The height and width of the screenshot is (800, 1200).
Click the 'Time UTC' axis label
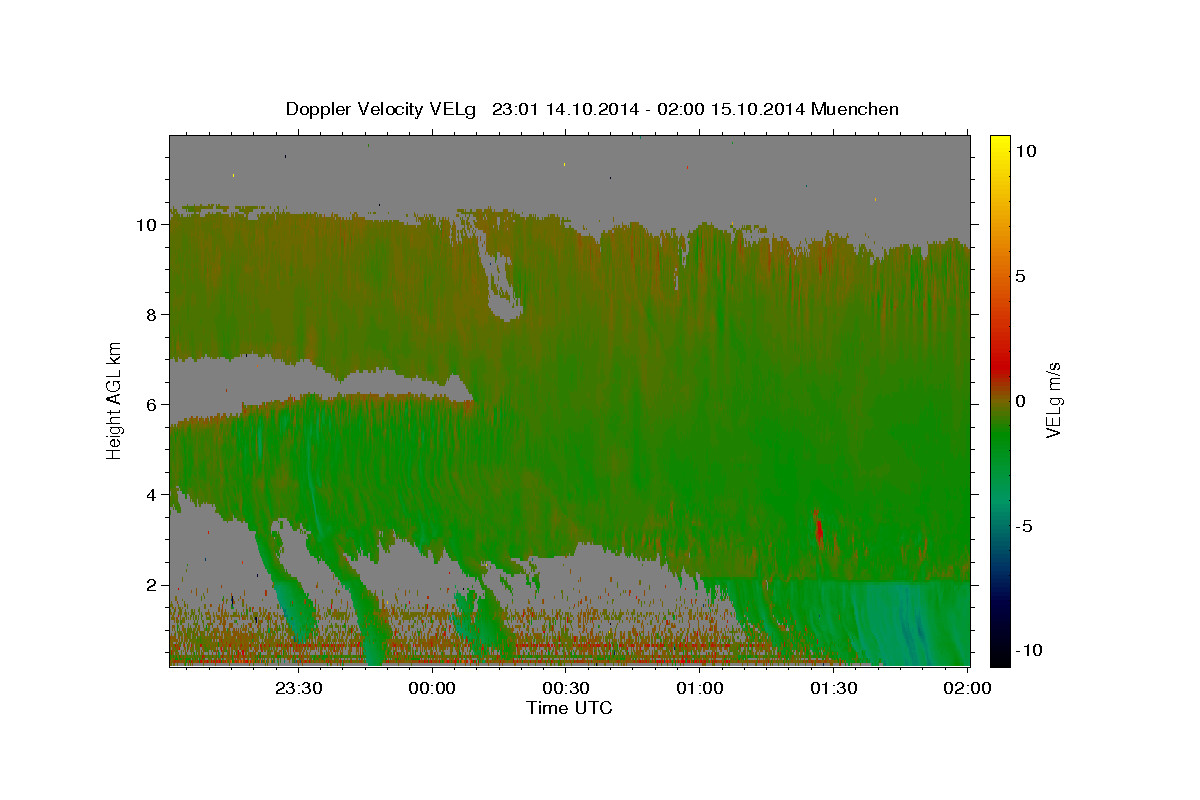click(x=569, y=708)
